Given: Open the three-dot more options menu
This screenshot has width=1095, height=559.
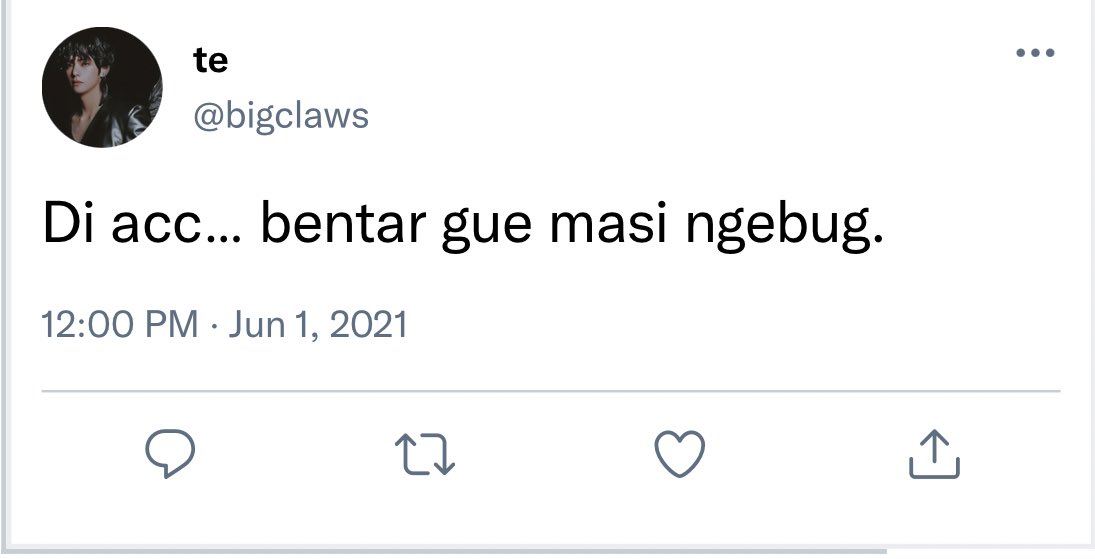Looking at the screenshot, I should tap(1035, 52).
